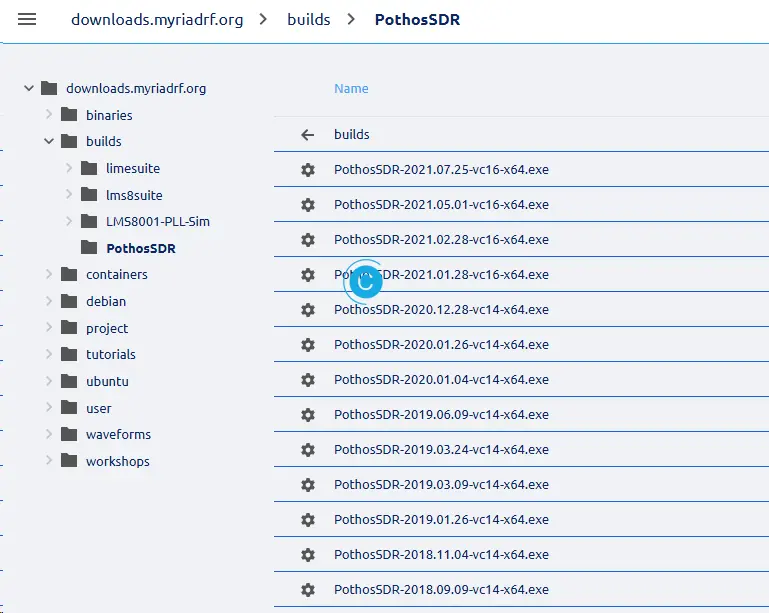The height and width of the screenshot is (613, 769).
Task: Open the hamburger menu
Action: [27, 19]
